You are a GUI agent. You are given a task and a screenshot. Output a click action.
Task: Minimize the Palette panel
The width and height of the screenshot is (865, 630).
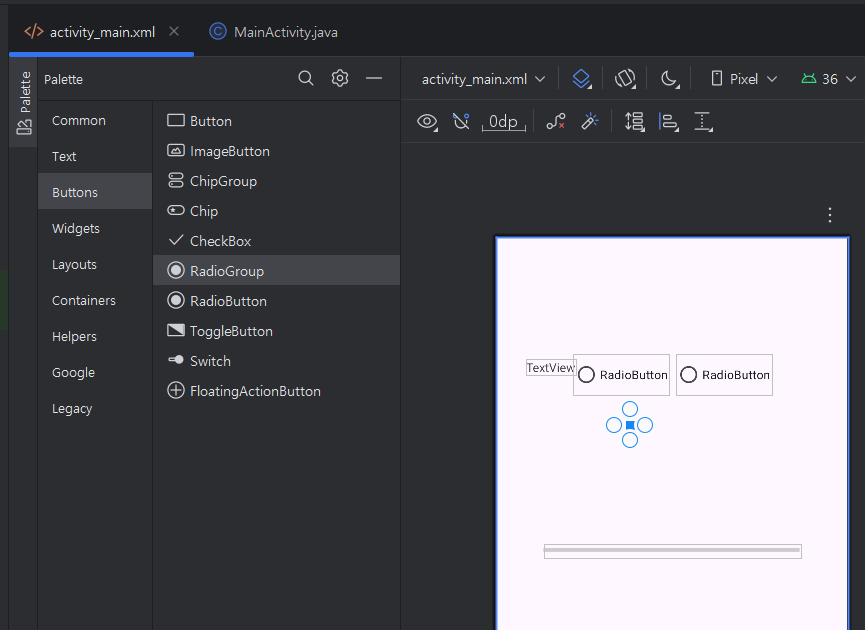(374, 78)
